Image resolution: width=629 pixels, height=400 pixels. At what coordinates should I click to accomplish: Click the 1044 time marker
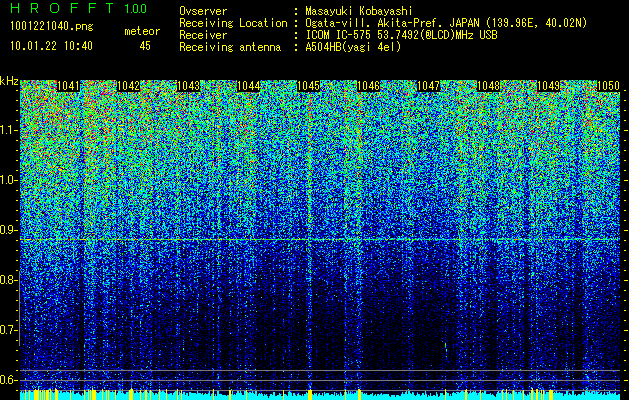249,86
